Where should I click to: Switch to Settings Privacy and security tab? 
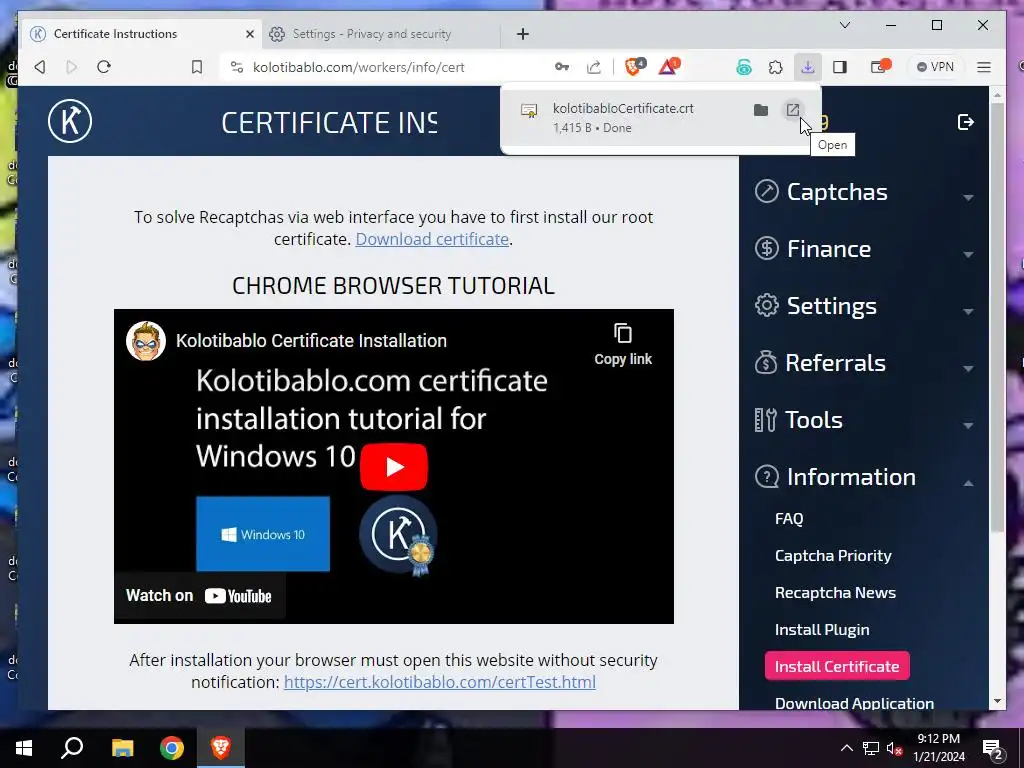tap(371, 34)
